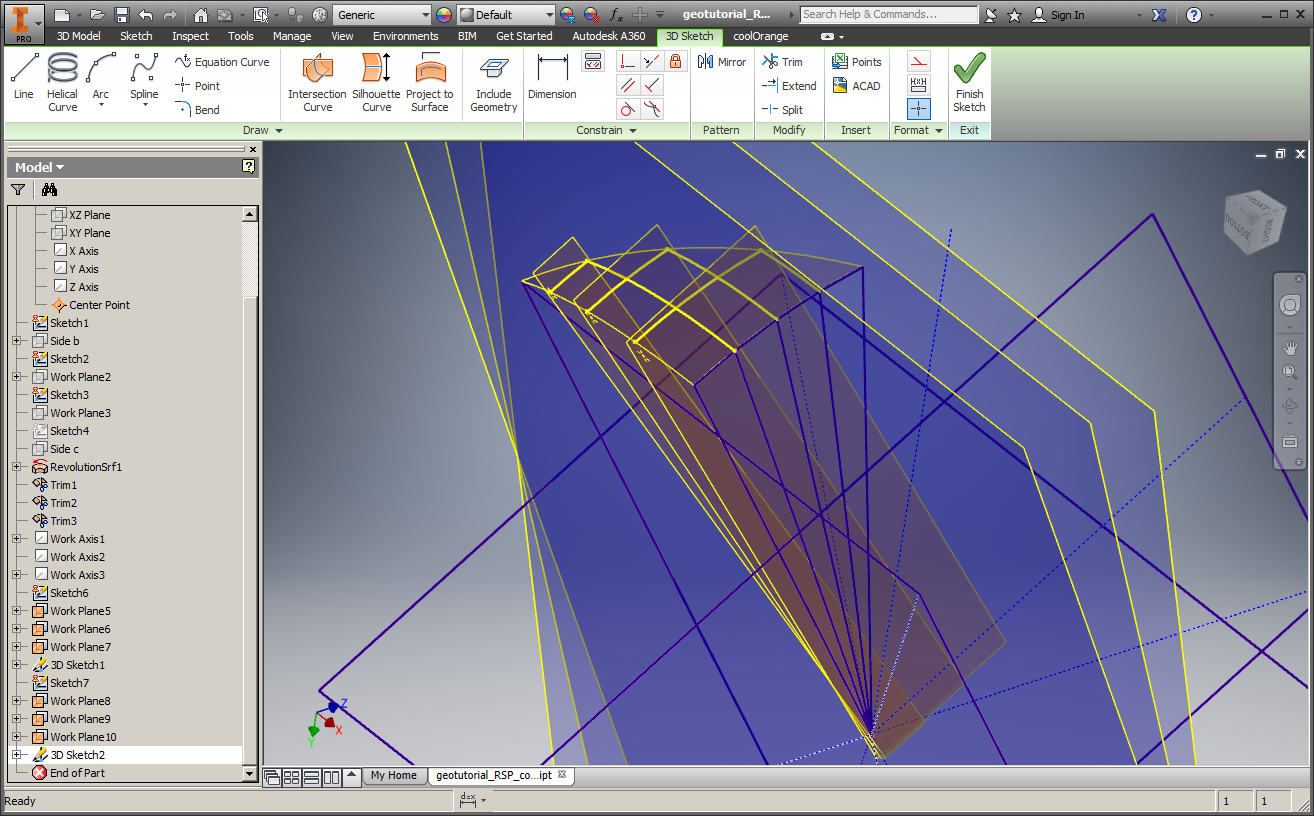Expand the RevolutionSrf1 node
The width and height of the screenshot is (1314, 816).
16,467
